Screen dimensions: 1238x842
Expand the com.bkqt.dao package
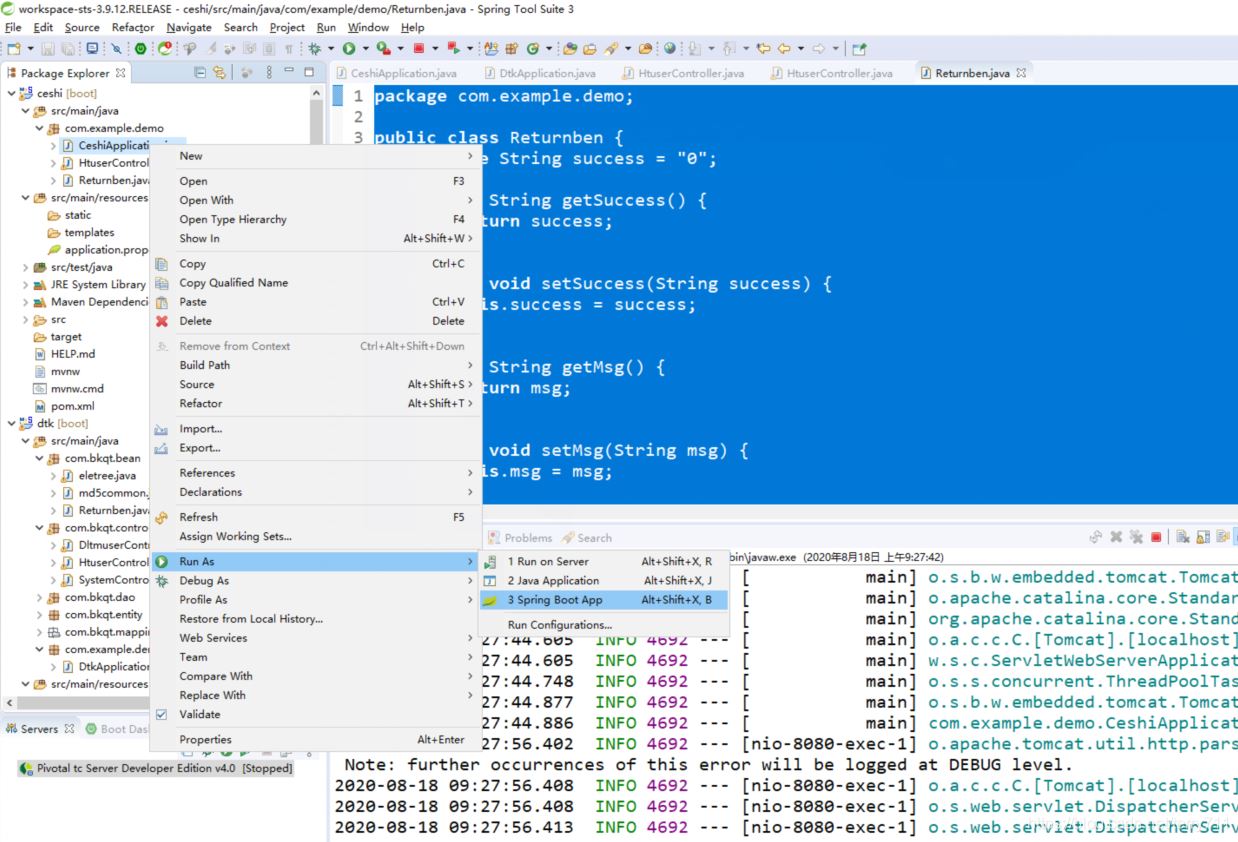39,598
